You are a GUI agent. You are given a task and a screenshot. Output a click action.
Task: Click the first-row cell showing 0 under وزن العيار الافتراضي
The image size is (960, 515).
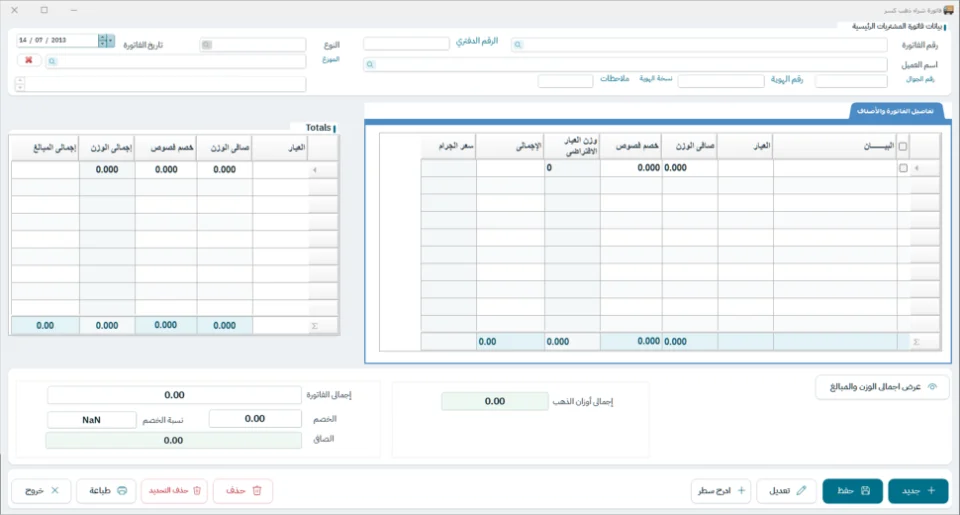pyautogui.click(x=572, y=168)
